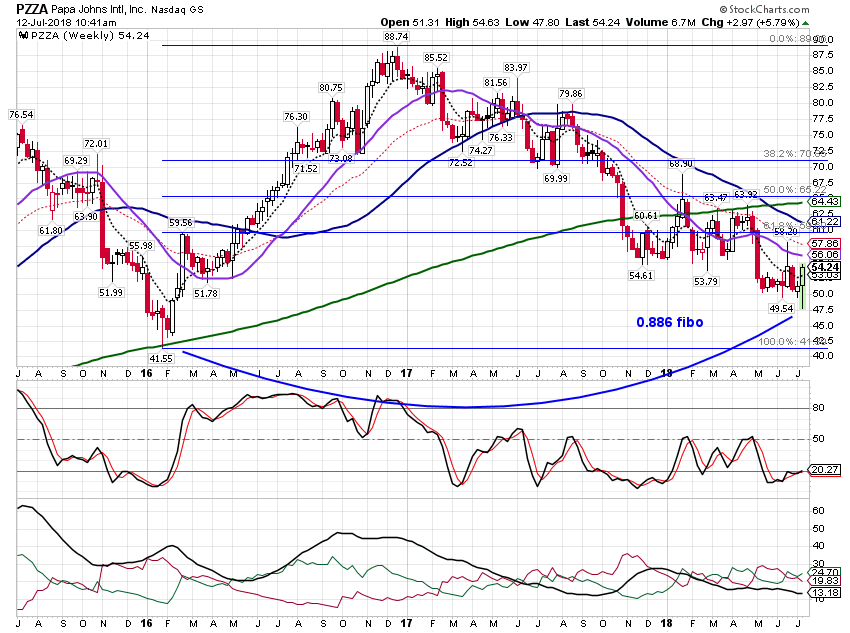Click the 59.56 price label
Screen dimensions: 850x633
(181, 223)
